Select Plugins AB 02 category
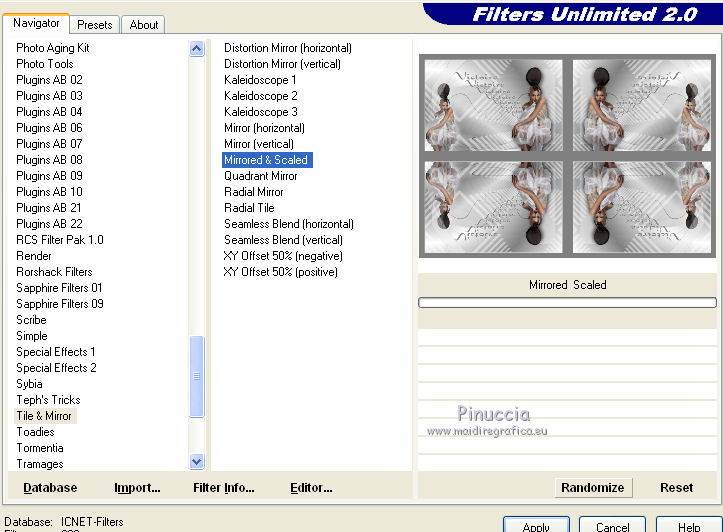The height and width of the screenshot is (532, 723). (49, 80)
